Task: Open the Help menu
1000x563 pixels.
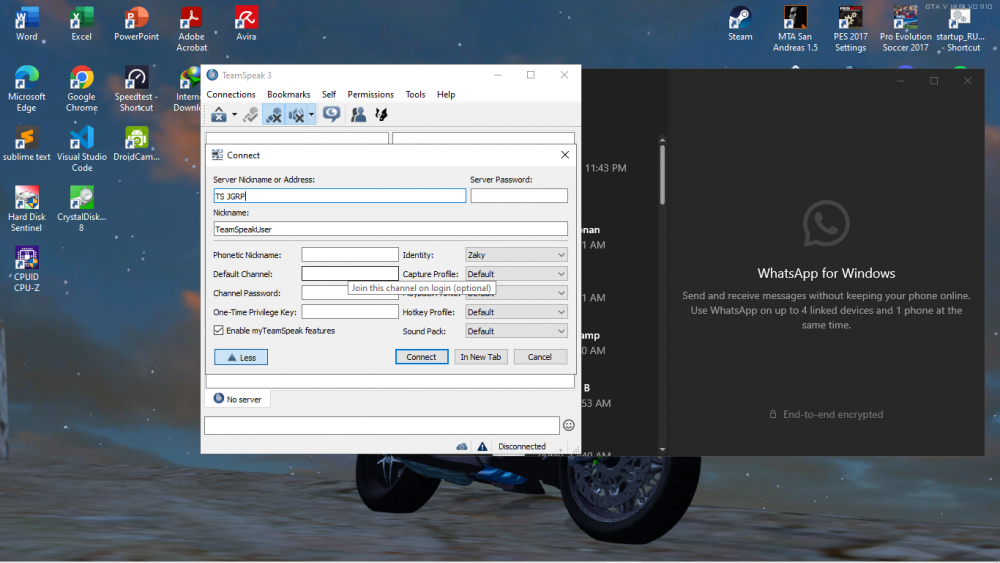Action: point(446,94)
